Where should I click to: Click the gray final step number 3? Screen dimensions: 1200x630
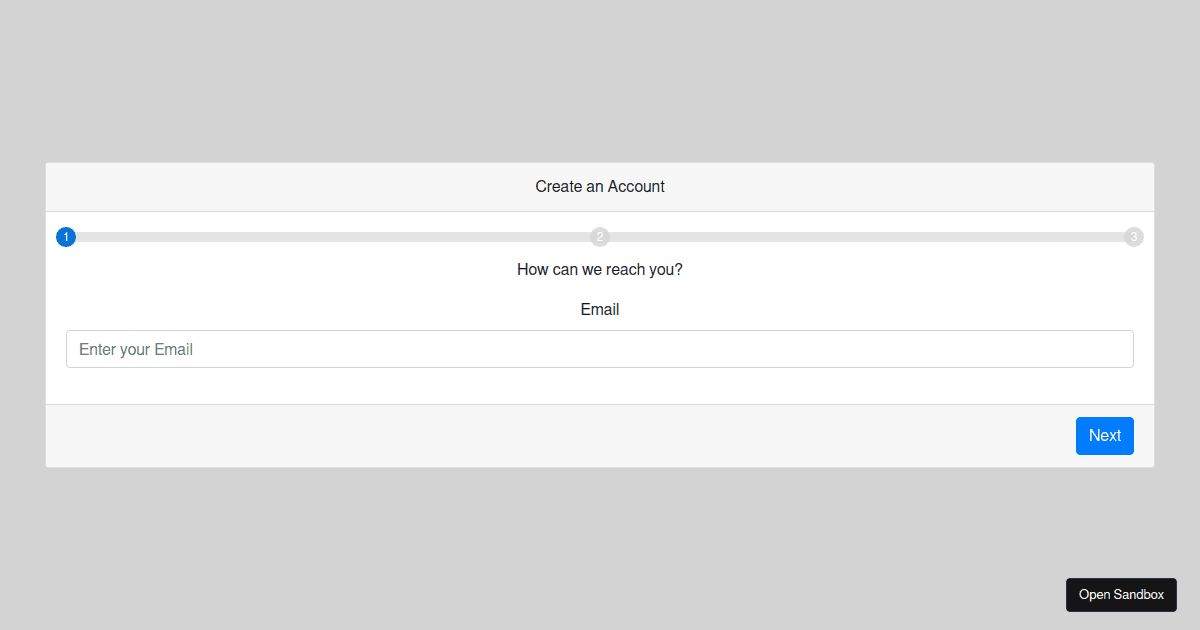[x=1133, y=237]
